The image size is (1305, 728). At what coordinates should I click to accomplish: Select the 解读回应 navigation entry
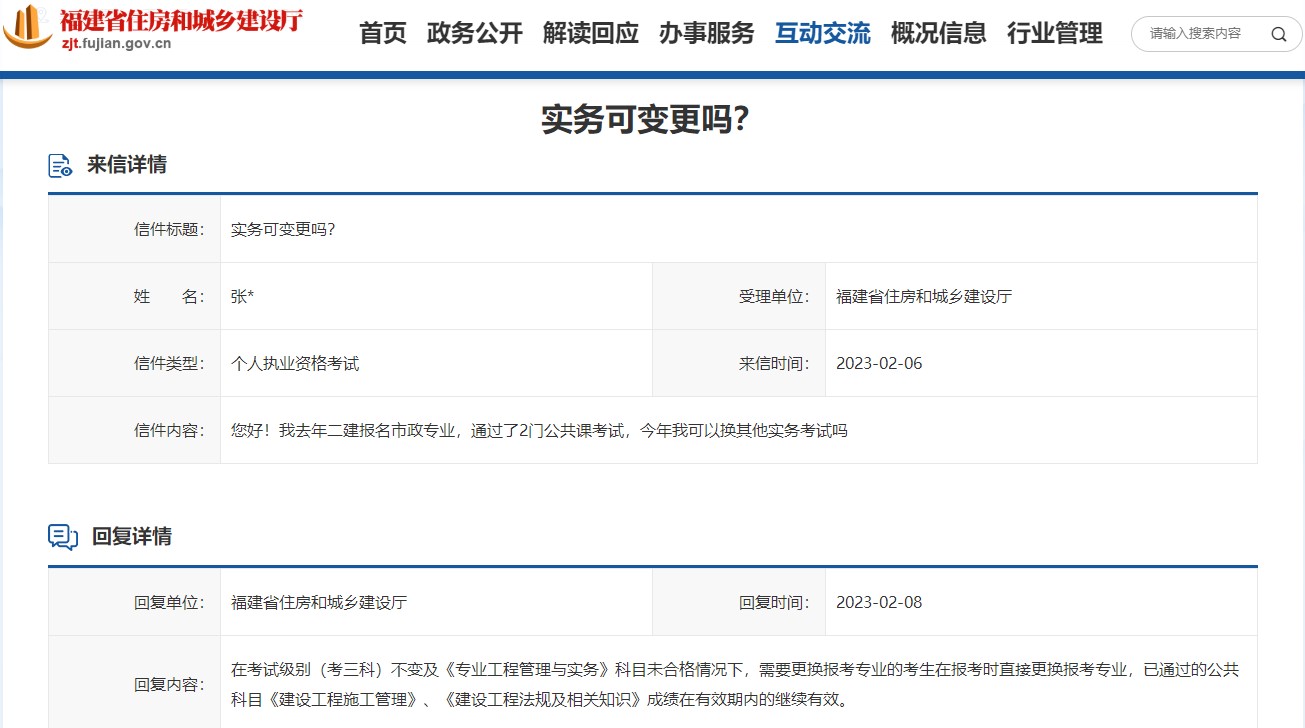pos(591,33)
